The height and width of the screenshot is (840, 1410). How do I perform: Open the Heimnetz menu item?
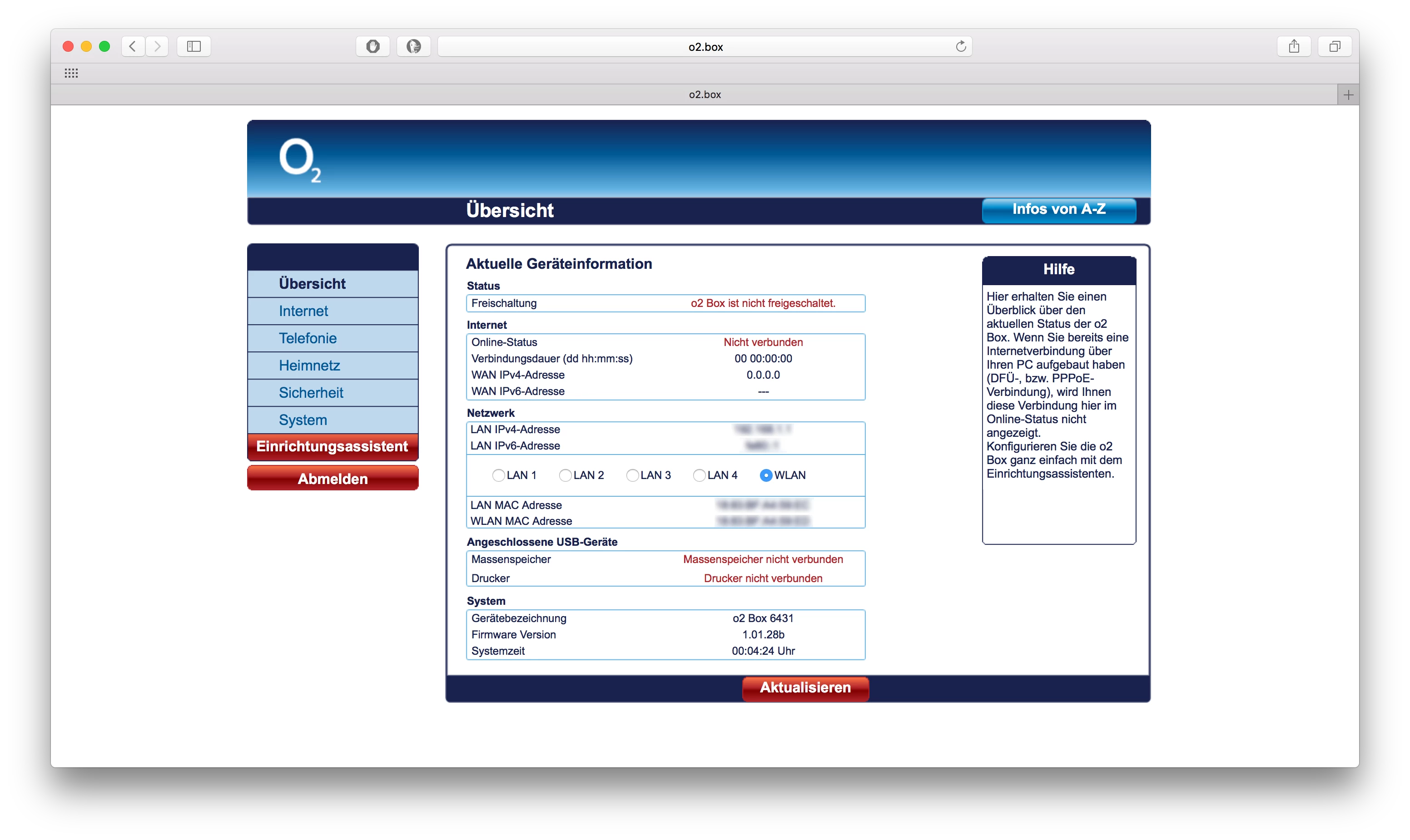coord(309,366)
